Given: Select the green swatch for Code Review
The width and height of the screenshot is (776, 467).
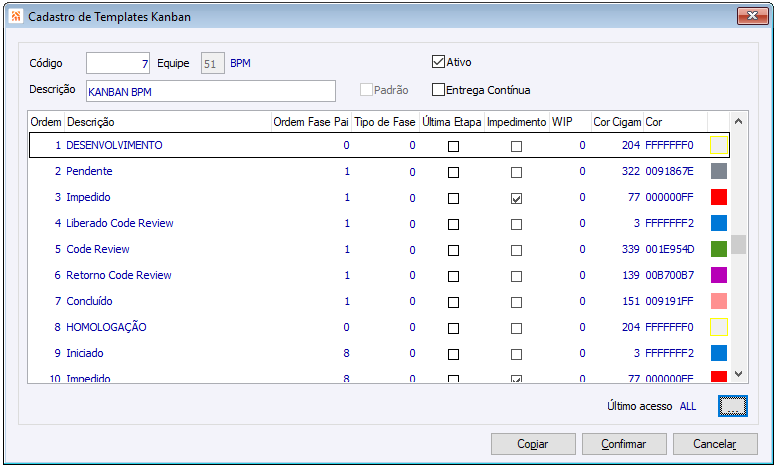Looking at the screenshot, I should 718,249.
